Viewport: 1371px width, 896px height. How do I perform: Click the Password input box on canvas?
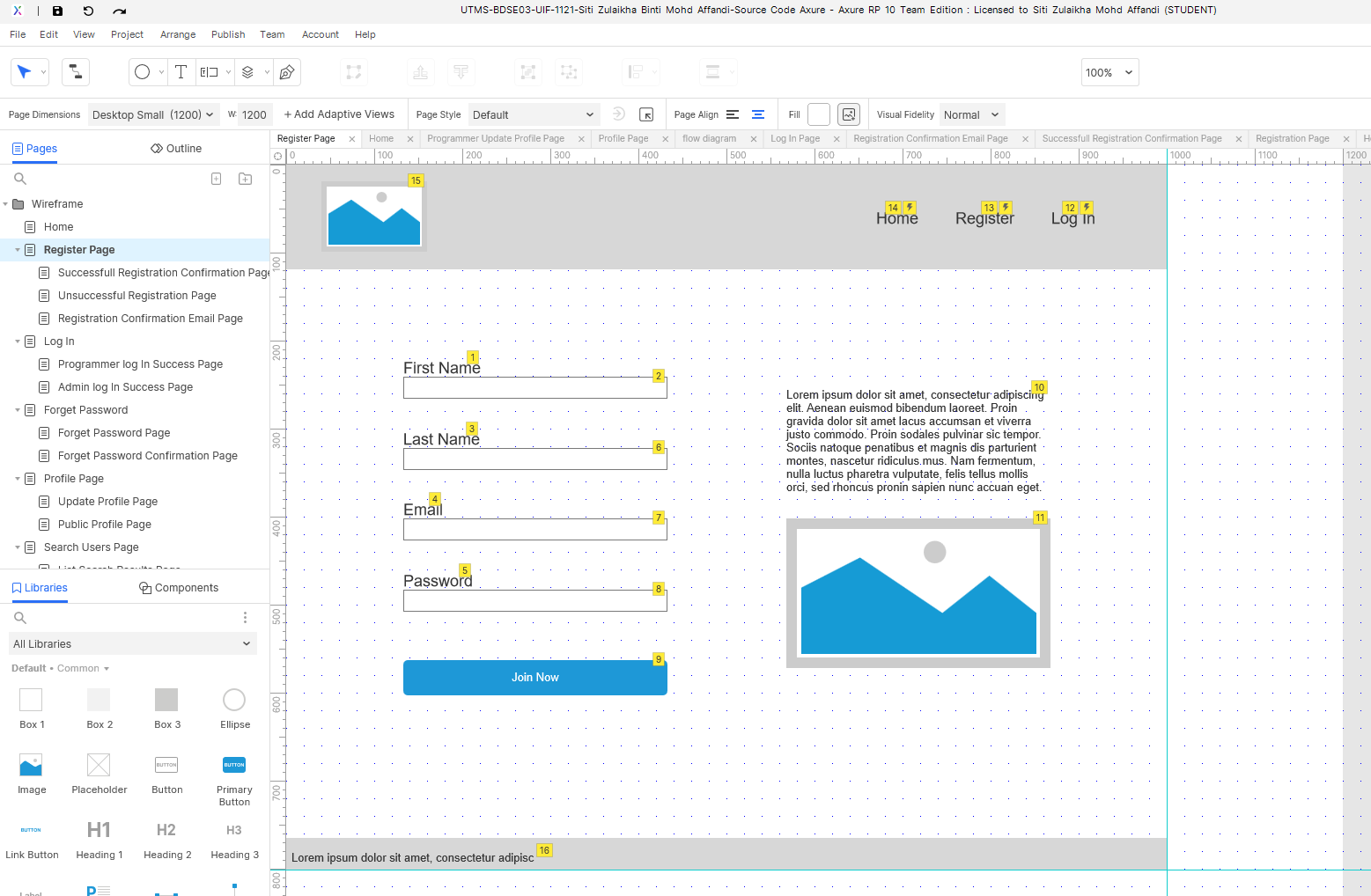pos(535,601)
